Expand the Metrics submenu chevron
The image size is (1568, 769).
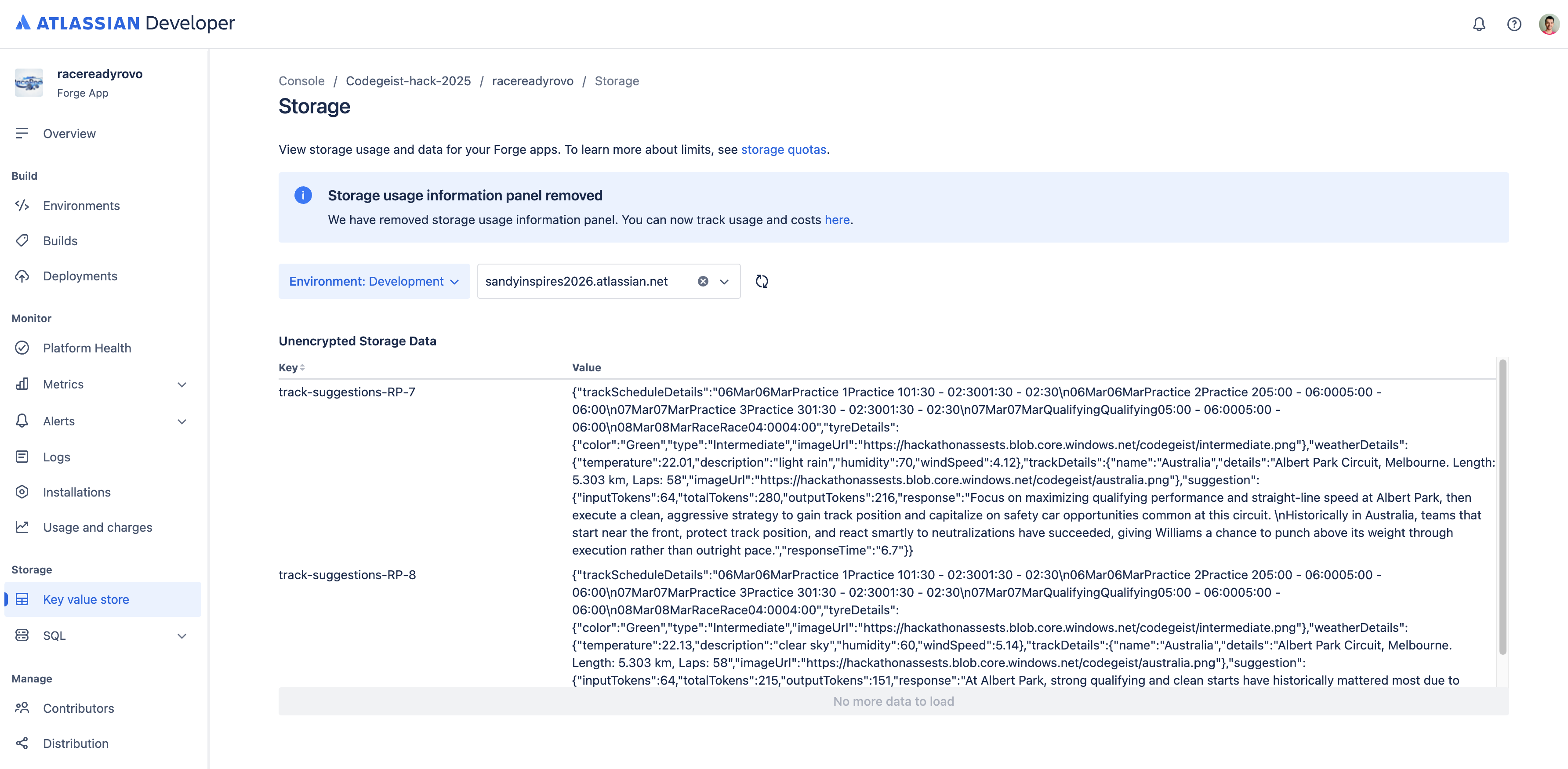pyautogui.click(x=181, y=385)
